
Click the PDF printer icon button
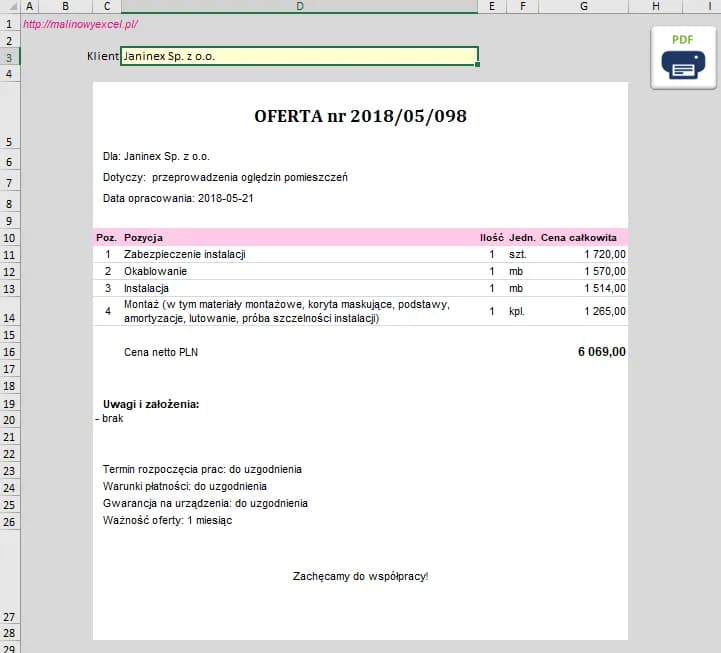(683, 57)
